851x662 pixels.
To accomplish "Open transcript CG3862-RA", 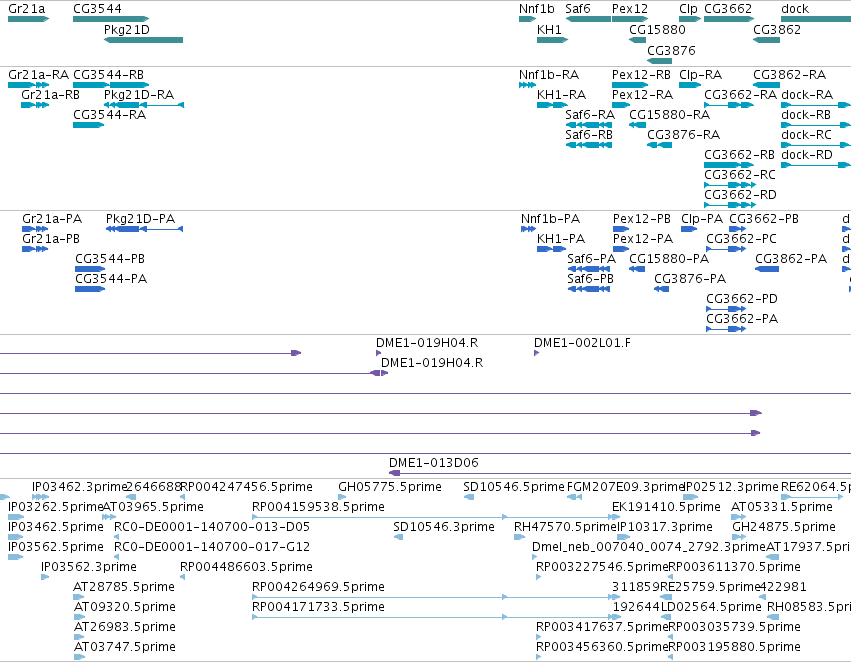I will [766, 85].
